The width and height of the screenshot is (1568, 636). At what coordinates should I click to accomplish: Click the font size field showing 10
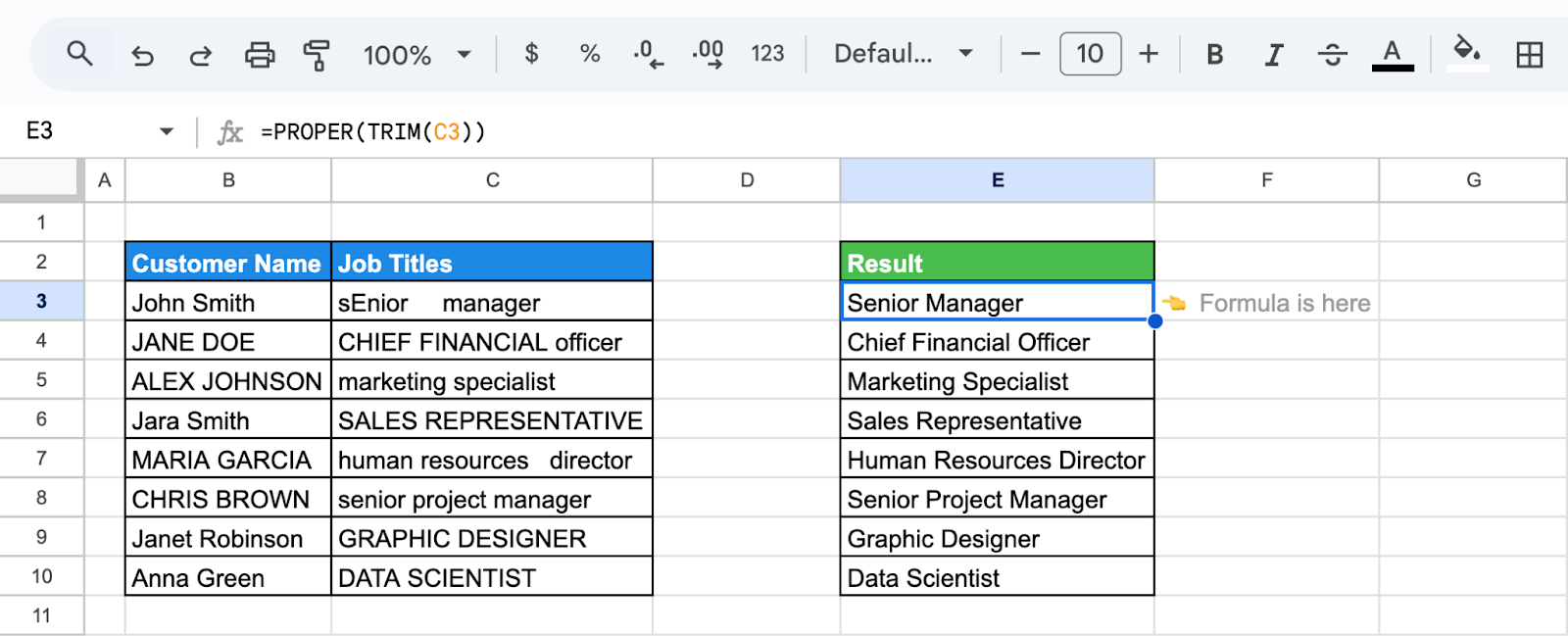[1090, 54]
